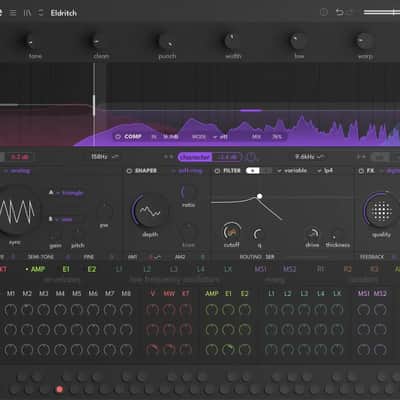Screen dimensions: 400x400
Task: Open the 9.6kHz crossover dropdown
Action: pos(310,156)
